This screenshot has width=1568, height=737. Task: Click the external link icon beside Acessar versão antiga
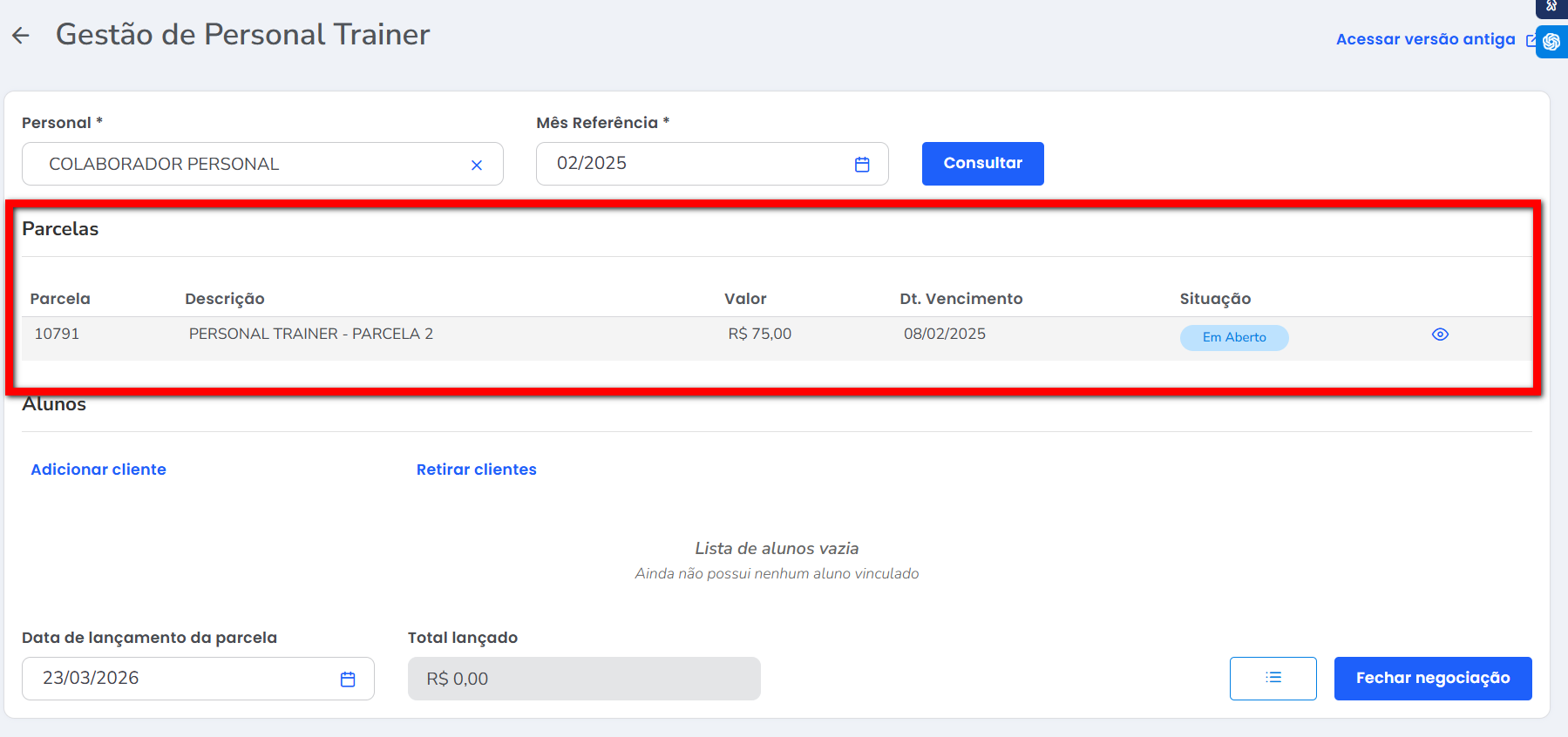1531,40
